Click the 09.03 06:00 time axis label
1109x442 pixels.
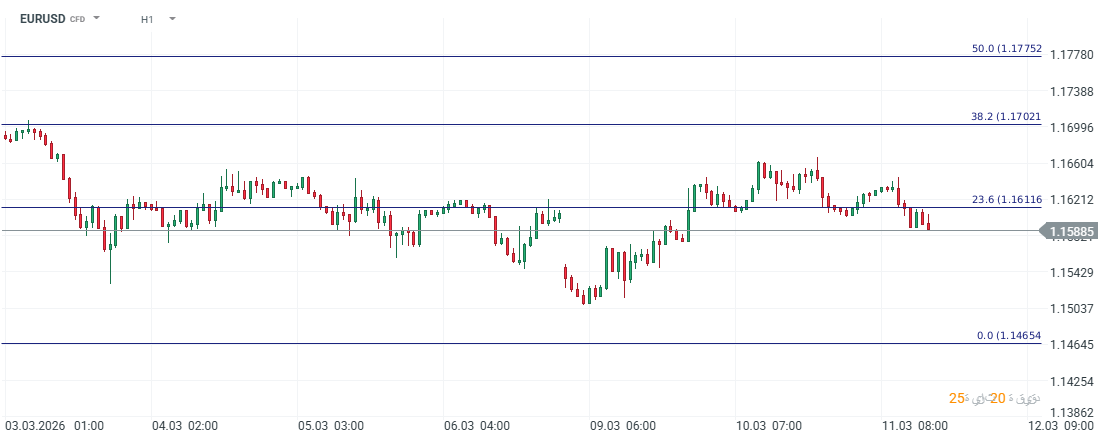point(623,425)
